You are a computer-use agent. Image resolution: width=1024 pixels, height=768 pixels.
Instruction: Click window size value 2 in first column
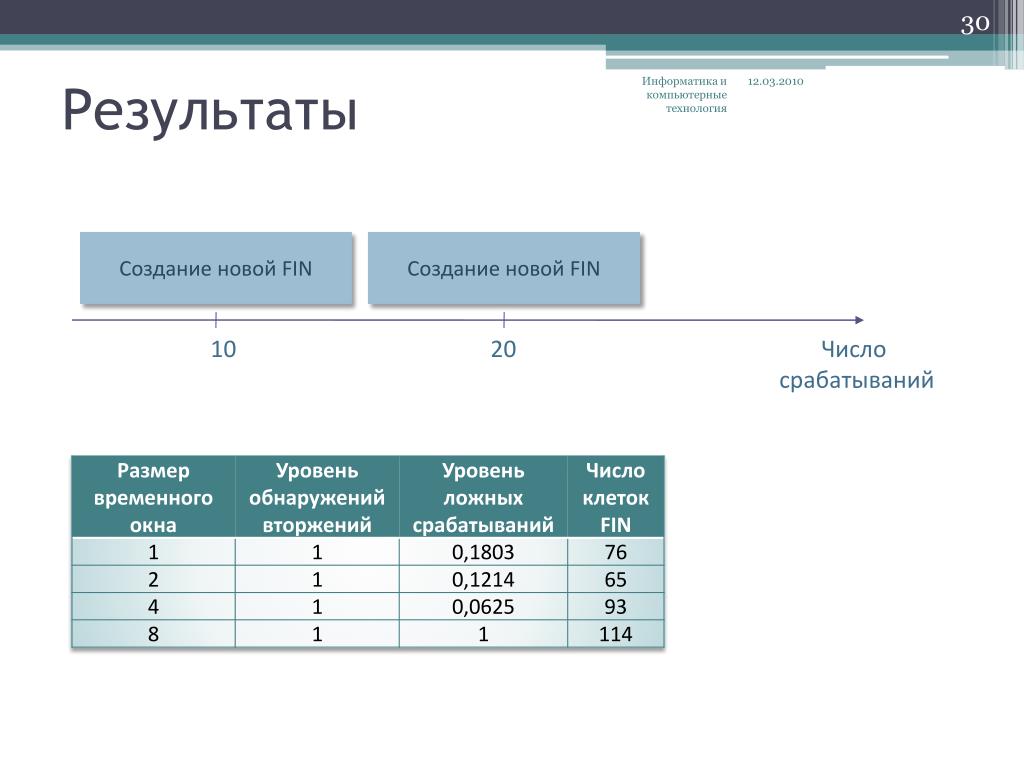tap(153, 579)
